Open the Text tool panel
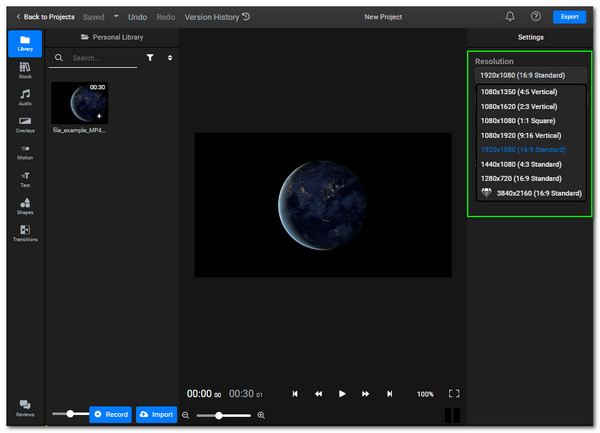The height and width of the screenshot is (433, 600). (x=24, y=178)
